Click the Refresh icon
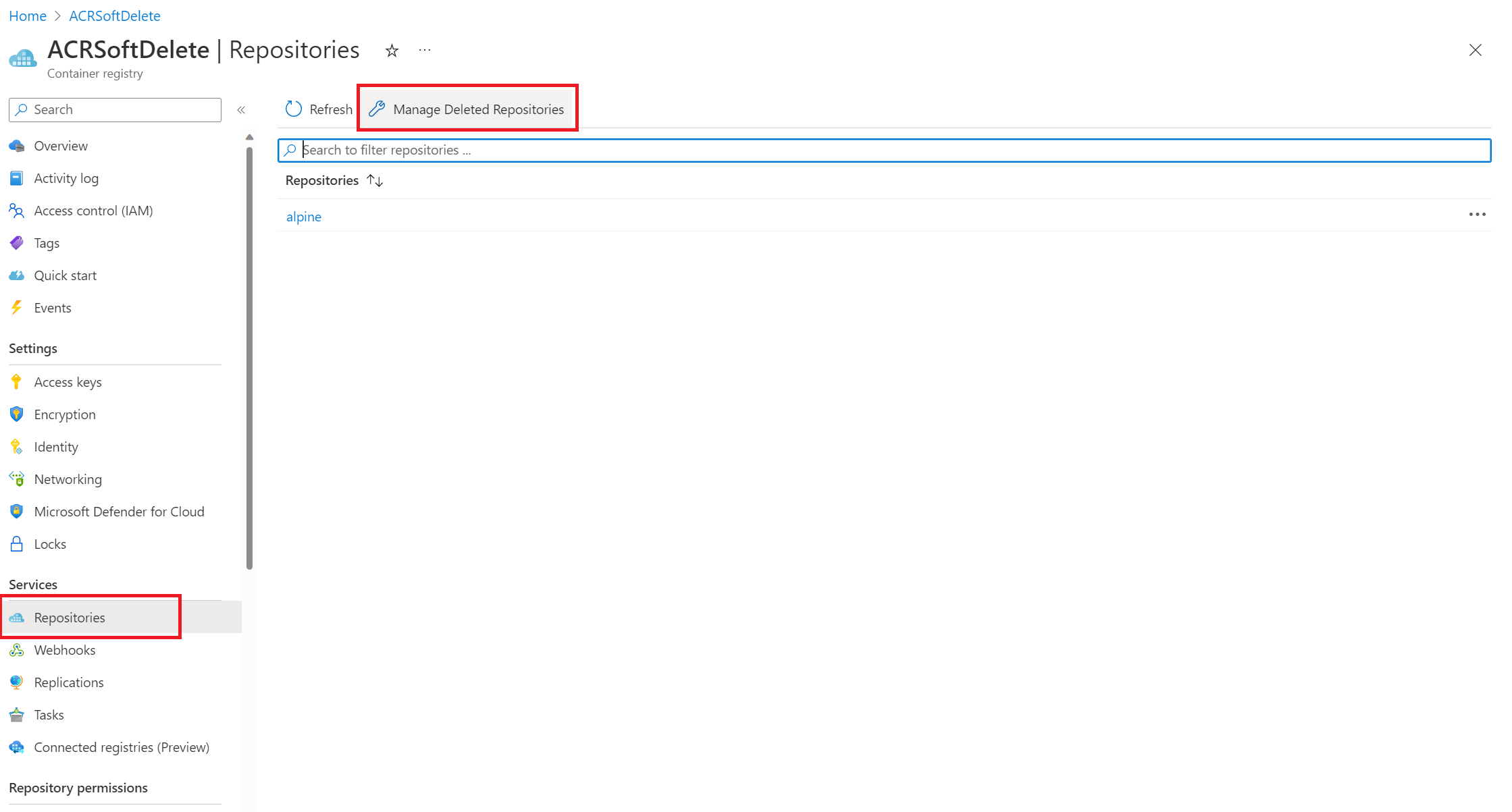Screen dimensions: 1512x812 pos(292,109)
